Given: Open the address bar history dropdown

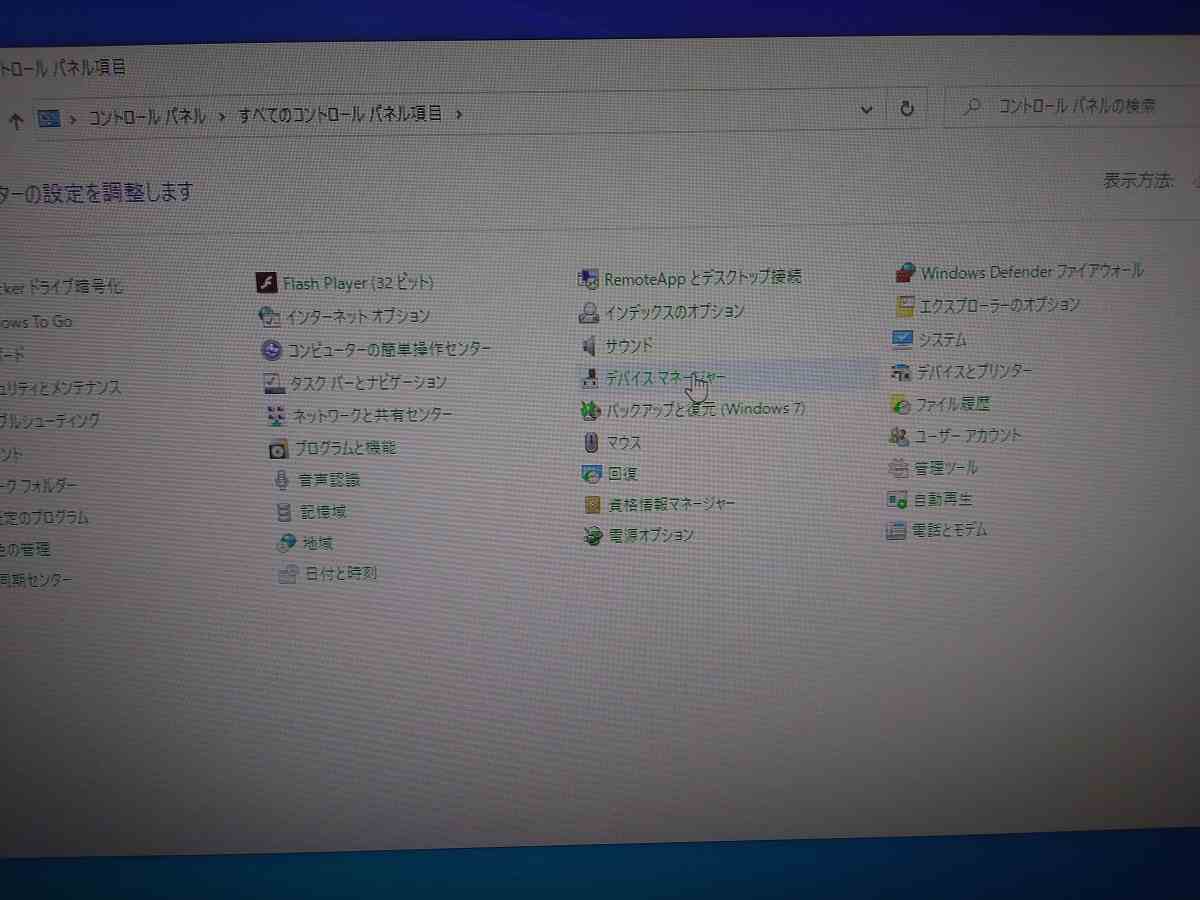Looking at the screenshot, I should click(867, 109).
